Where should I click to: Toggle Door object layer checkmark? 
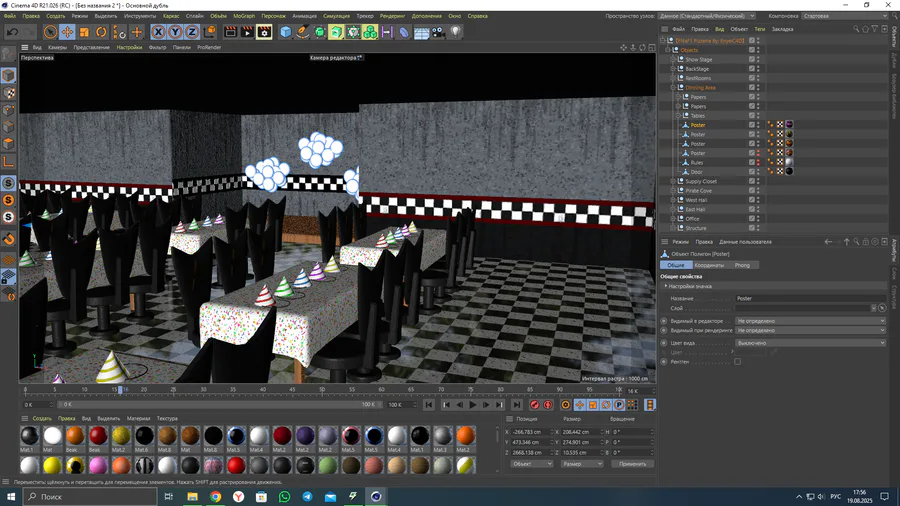[x=751, y=172]
